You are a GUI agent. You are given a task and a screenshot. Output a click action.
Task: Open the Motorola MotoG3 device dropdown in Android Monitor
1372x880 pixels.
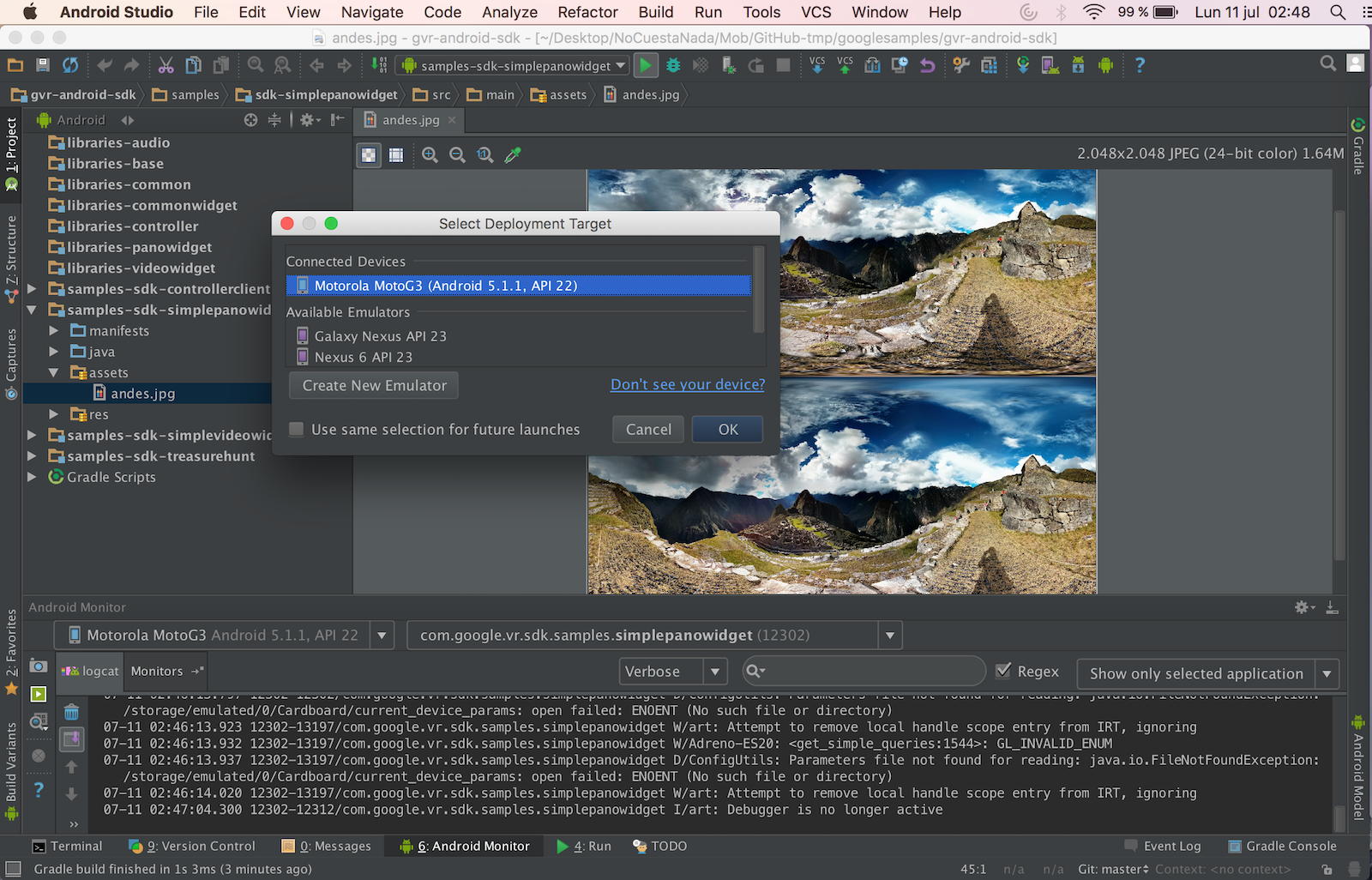(x=382, y=636)
